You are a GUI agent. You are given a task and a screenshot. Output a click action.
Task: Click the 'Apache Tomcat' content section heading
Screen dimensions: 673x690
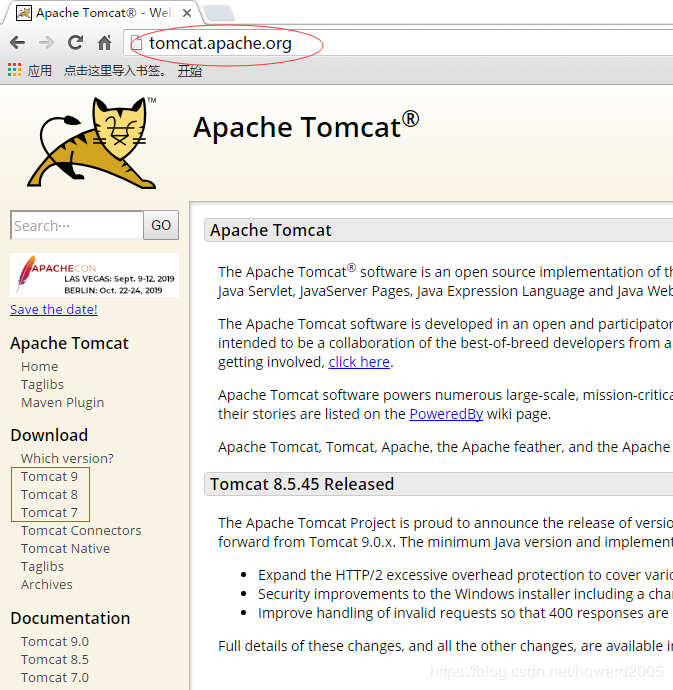(x=271, y=230)
